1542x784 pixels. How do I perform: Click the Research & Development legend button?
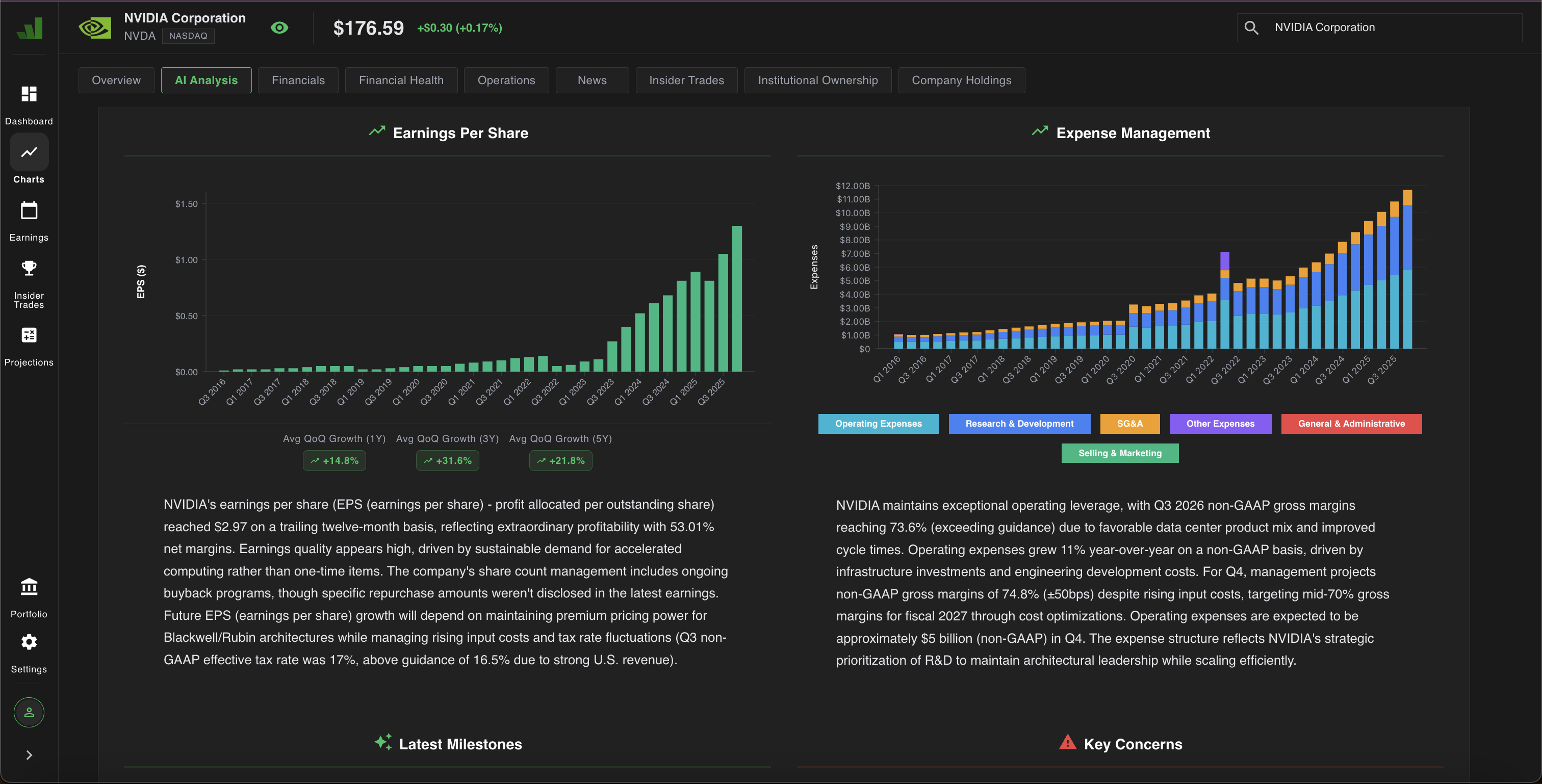(1019, 424)
